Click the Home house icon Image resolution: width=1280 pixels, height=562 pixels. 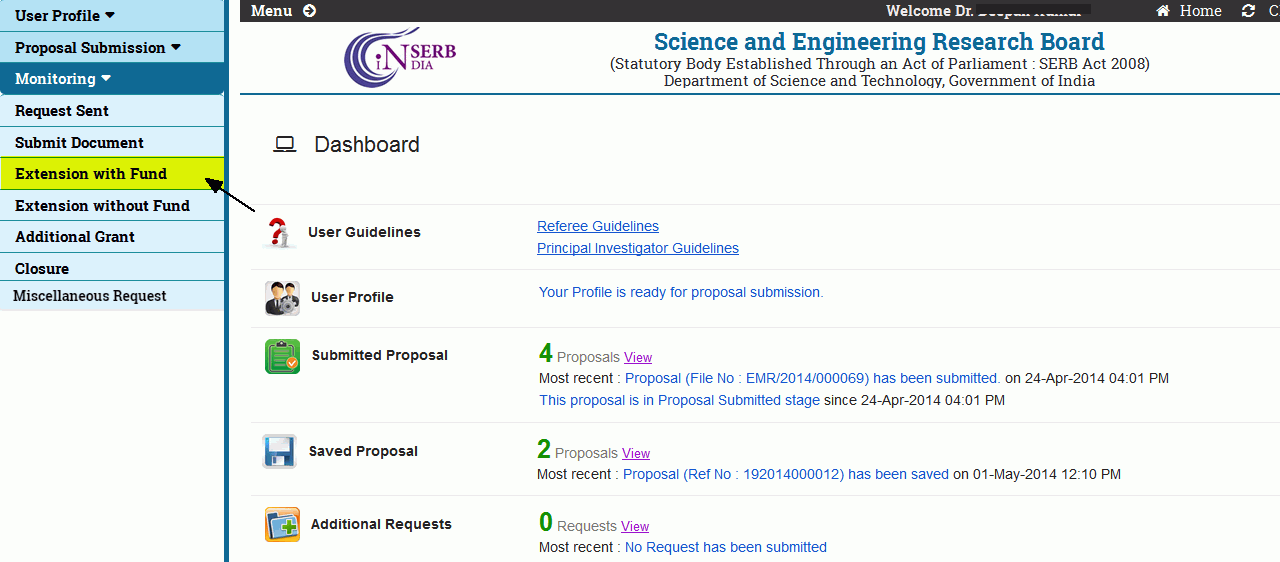(x=1163, y=11)
